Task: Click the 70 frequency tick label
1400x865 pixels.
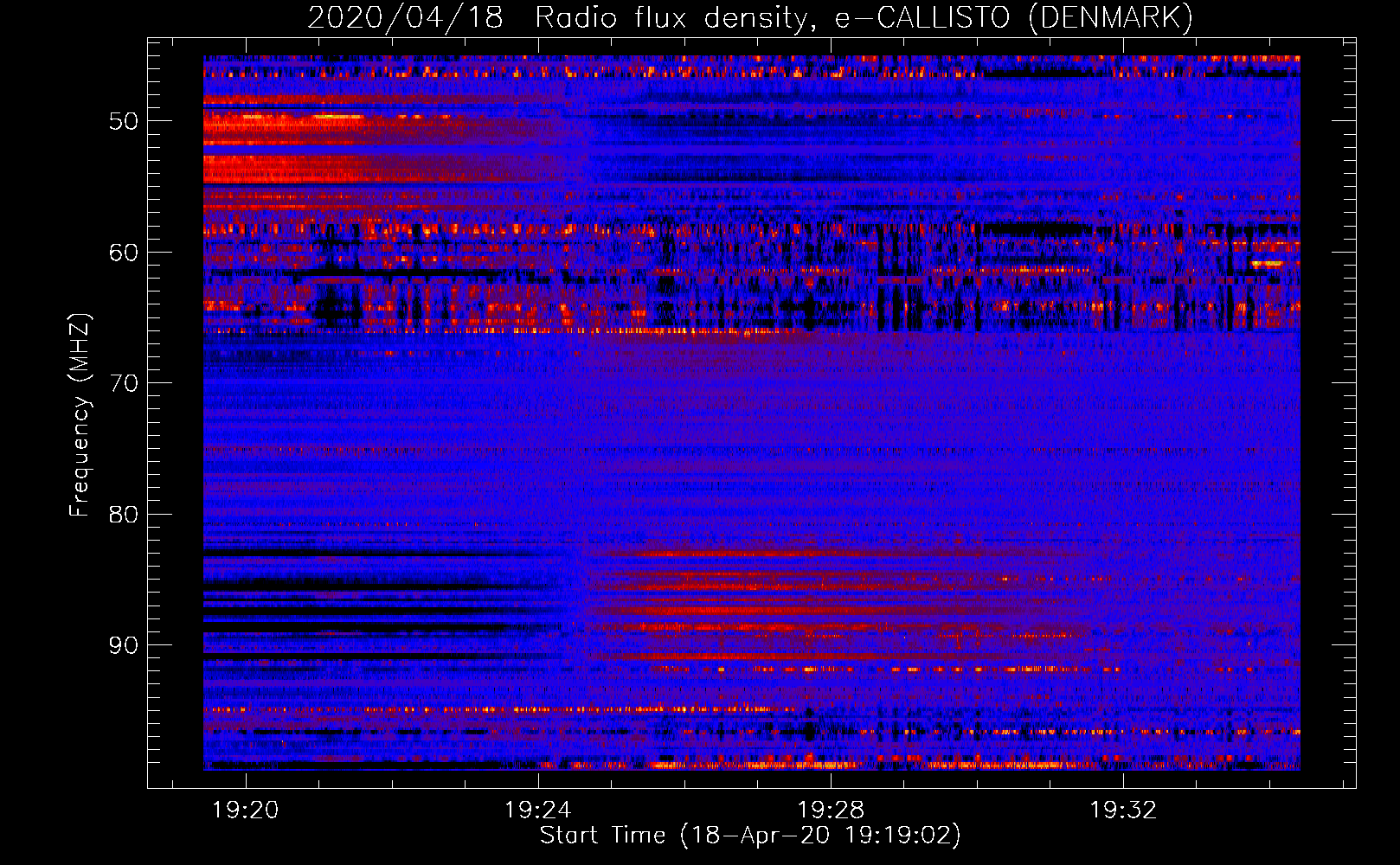Action: (x=124, y=383)
